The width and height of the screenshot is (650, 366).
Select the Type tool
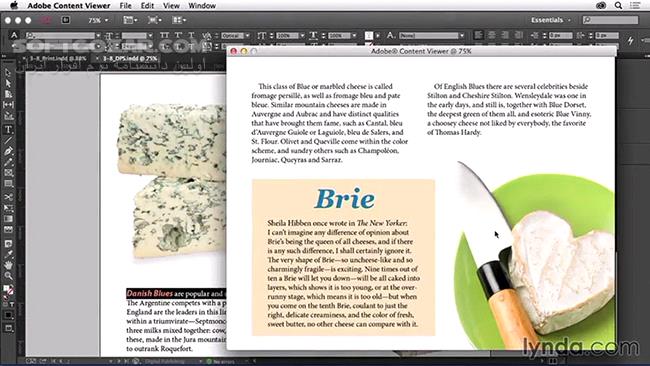tap(8, 130)
